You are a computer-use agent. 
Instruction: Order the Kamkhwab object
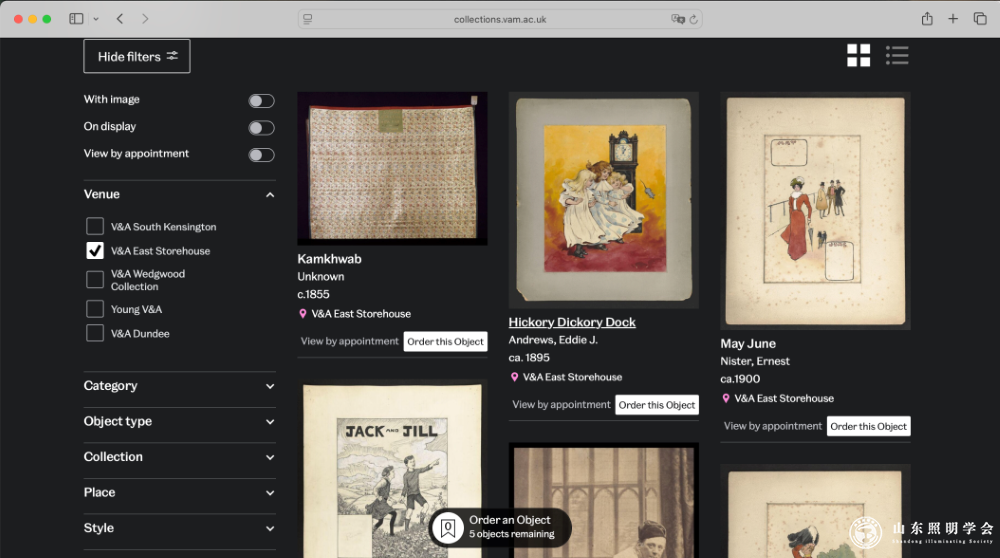[445, 341]
